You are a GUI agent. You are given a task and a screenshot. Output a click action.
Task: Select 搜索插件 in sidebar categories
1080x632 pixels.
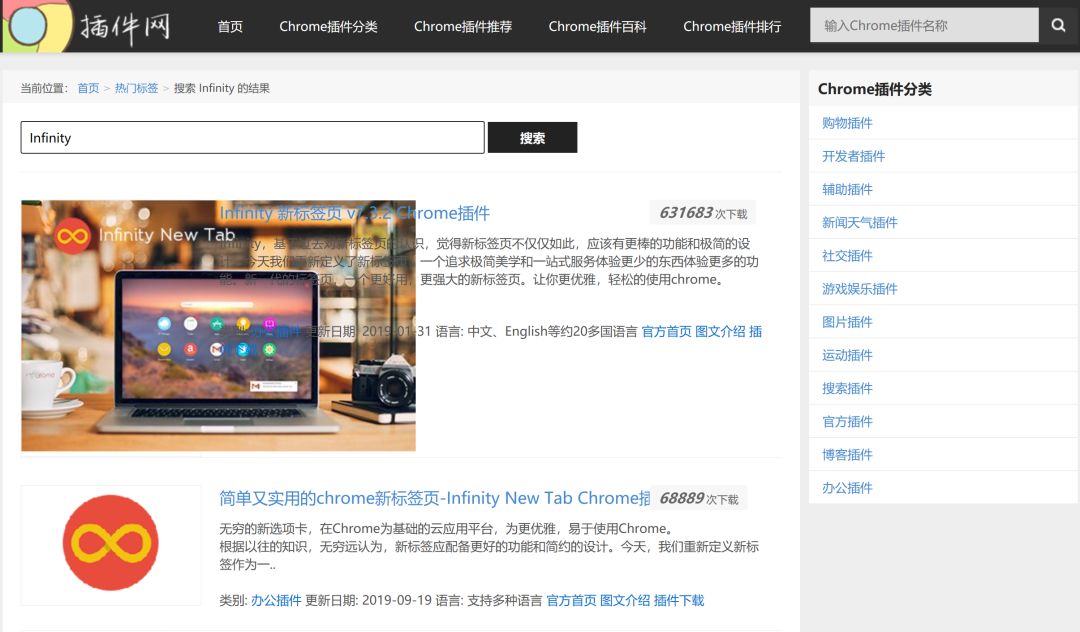pyautogui.click(x=847, y=388)
